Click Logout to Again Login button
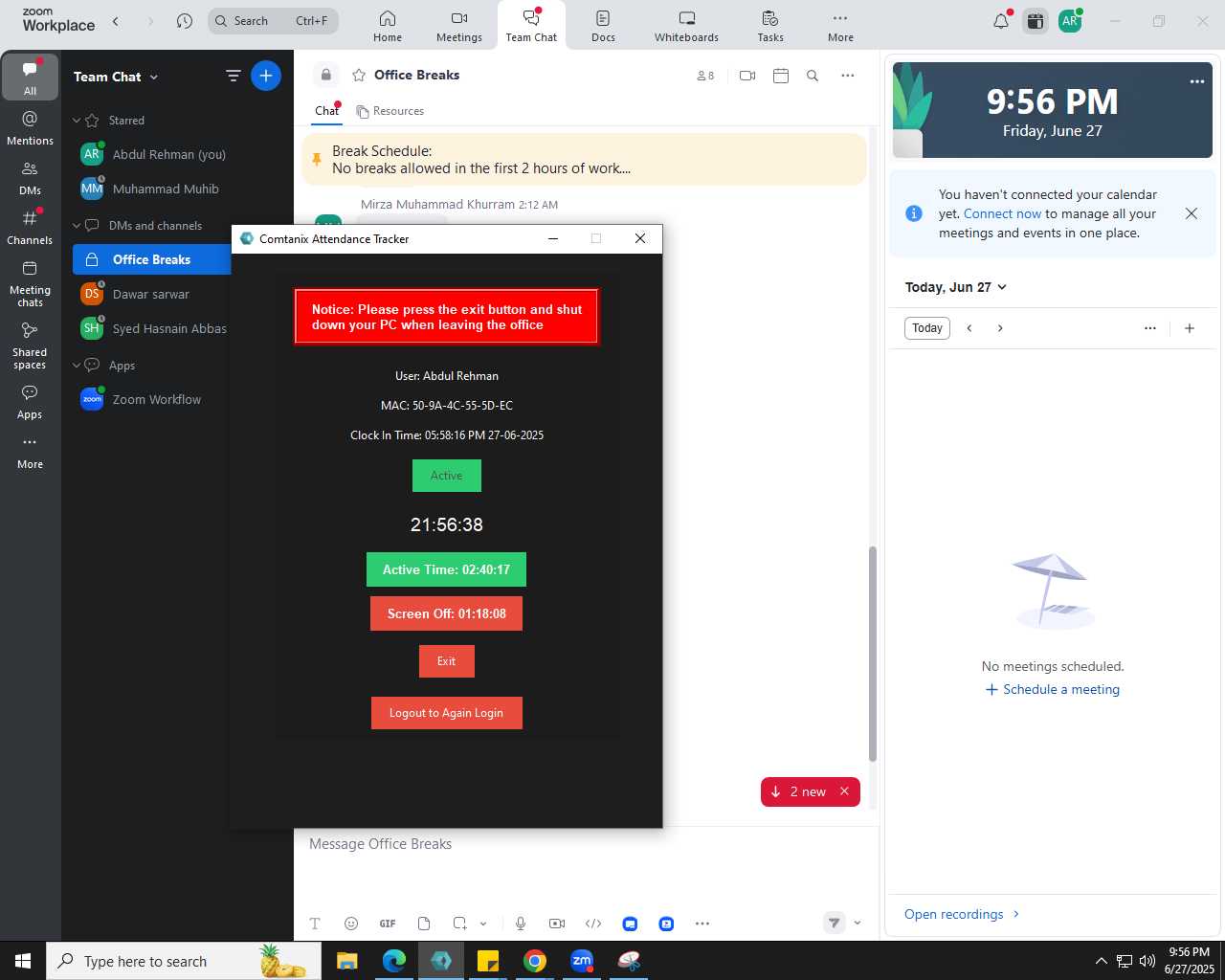The width and height of the screenshot is (1225, 980). (x=446, y=713)
